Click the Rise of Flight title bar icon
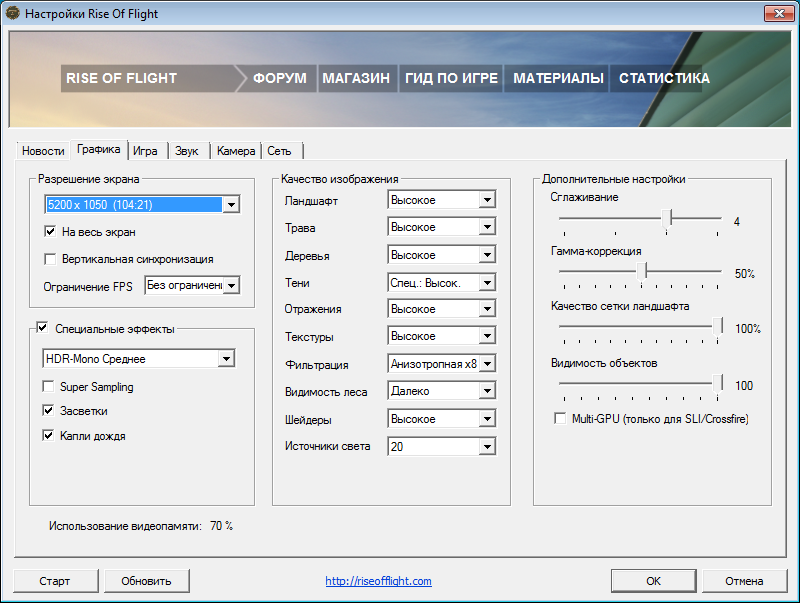Viewport: 800px width, 603px height. [x=12, y=13]
